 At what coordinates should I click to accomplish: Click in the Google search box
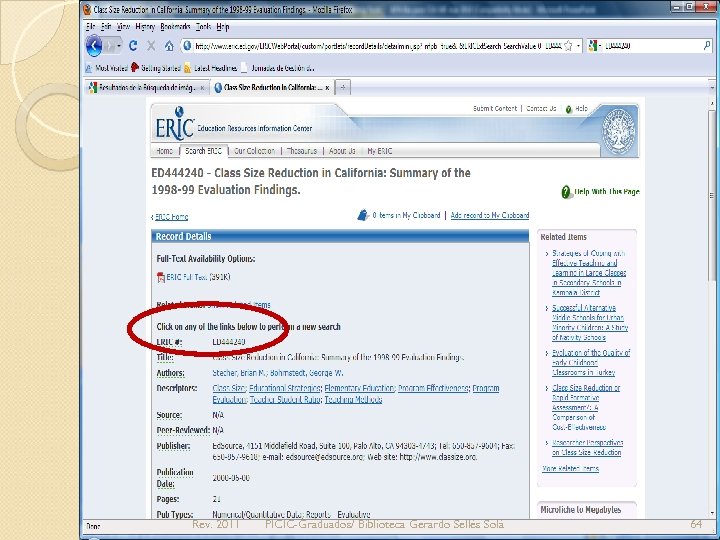652,46
